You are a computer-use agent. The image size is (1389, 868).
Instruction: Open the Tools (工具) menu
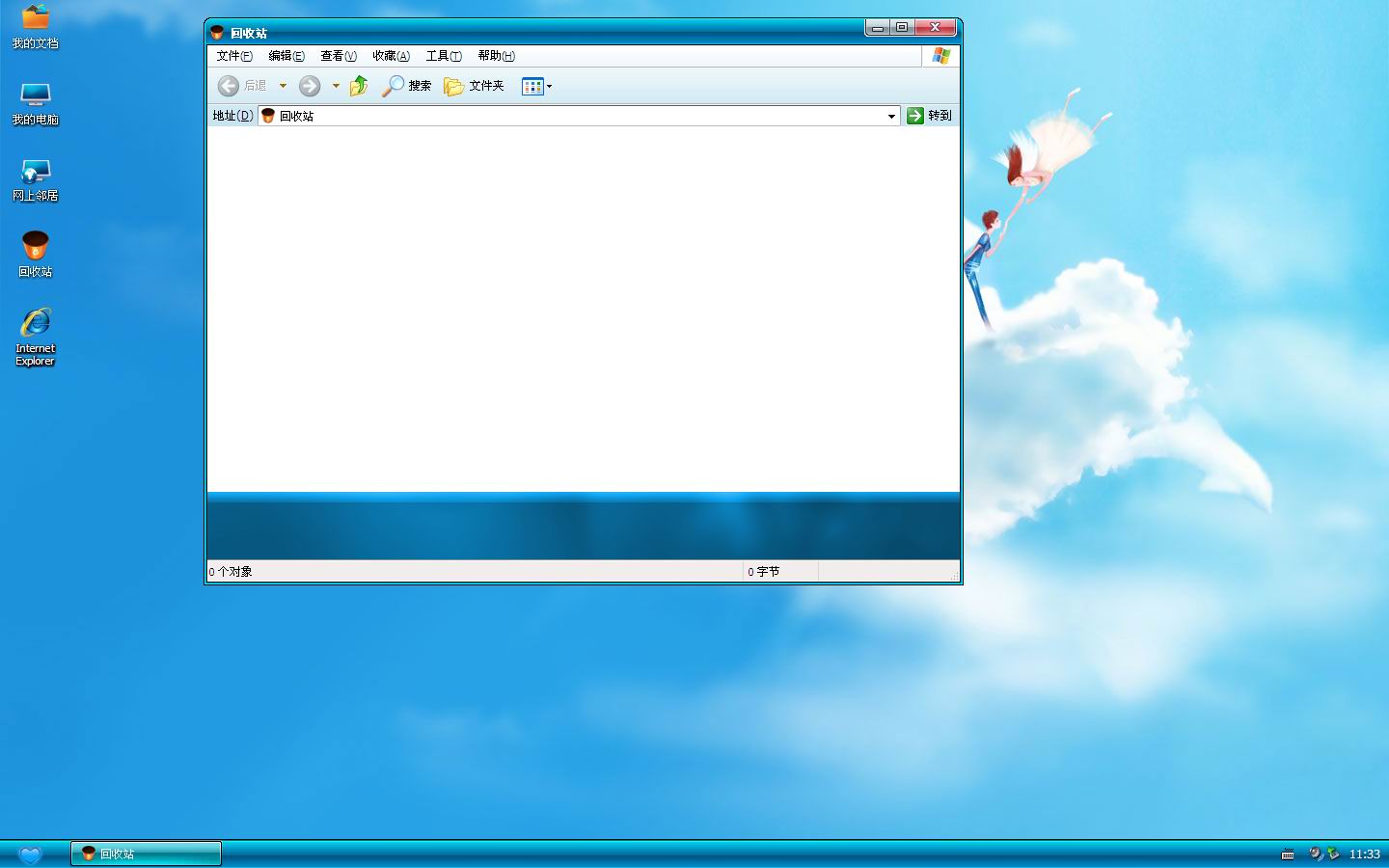[444, 56]
